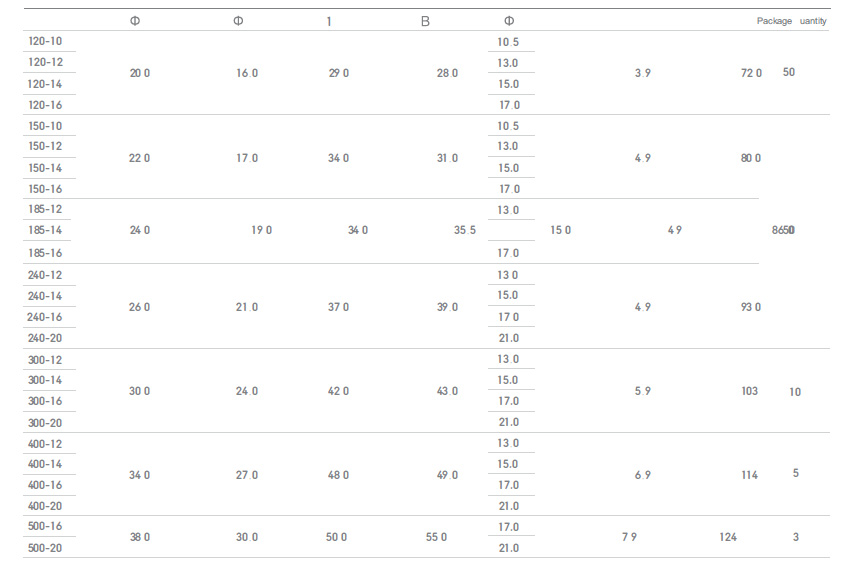Select the 6.9 value cell
The image size is (850, 565).
click(643, 476)
